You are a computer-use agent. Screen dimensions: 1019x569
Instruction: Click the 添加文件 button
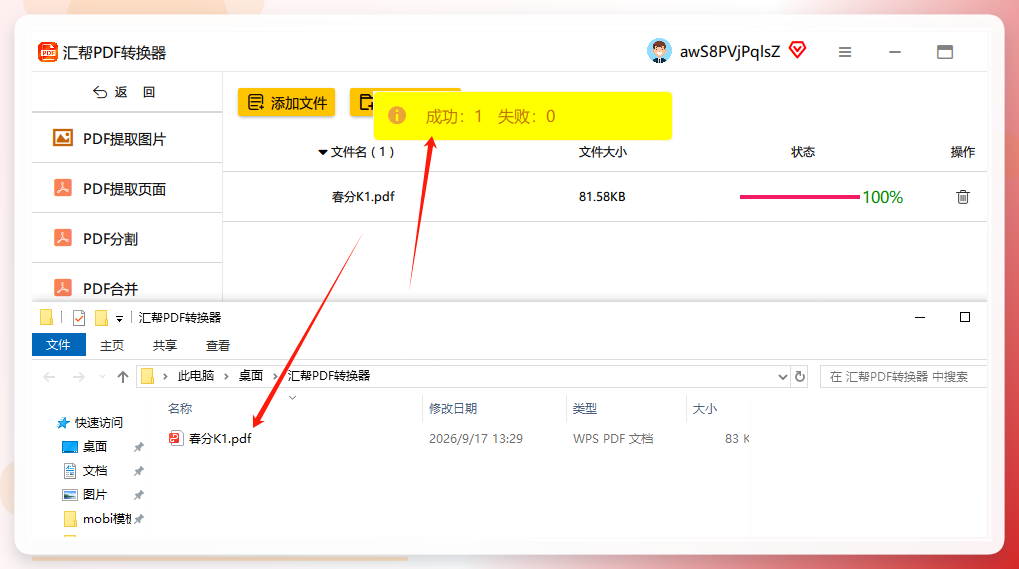click(x=287, y=103)
